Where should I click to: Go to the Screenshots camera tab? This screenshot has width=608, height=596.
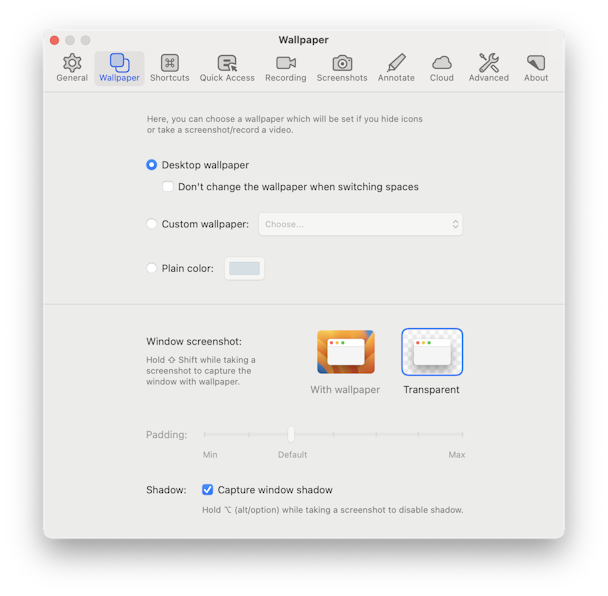[342, 68]
